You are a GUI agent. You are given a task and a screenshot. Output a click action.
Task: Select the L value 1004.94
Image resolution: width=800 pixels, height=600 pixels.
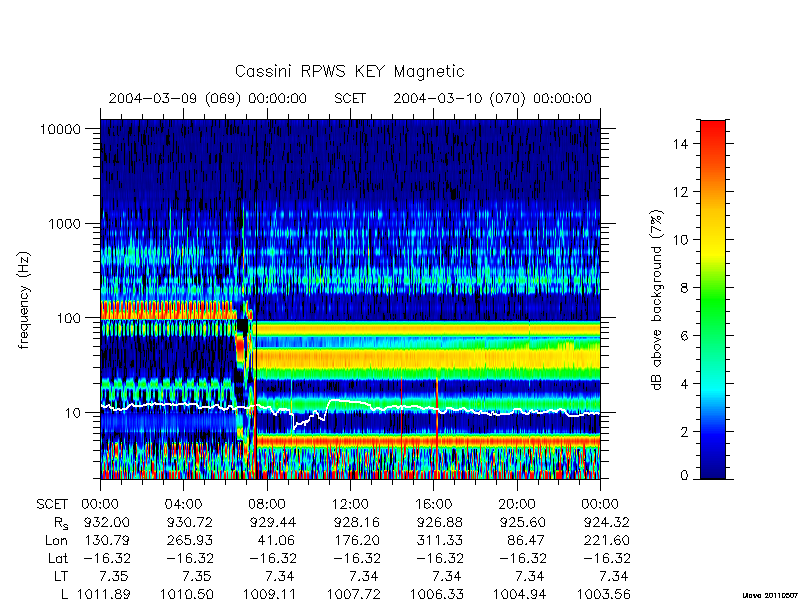pos(520,594)
